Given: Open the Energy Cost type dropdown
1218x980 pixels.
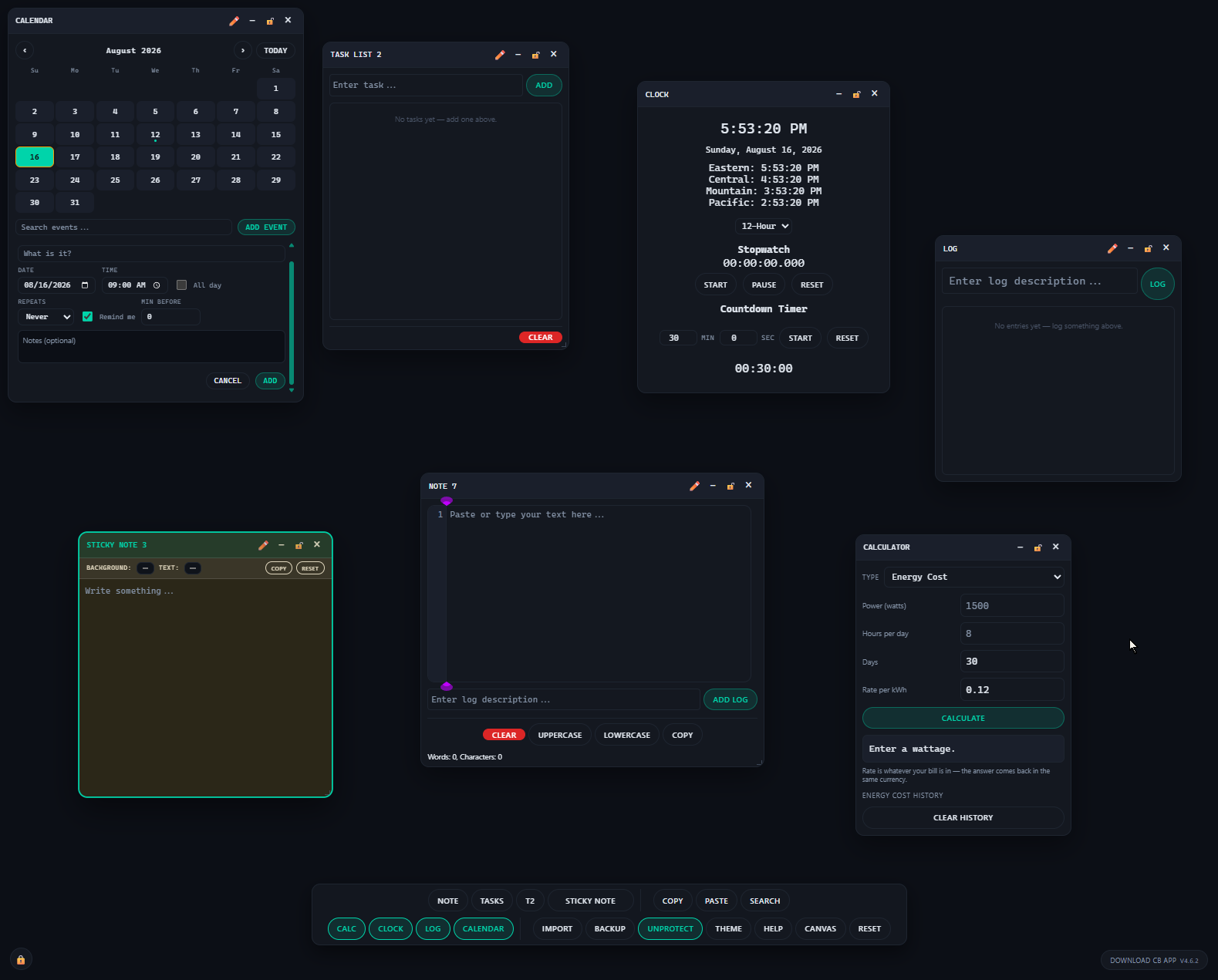Looking at the screenshot, I should [974, 577].
